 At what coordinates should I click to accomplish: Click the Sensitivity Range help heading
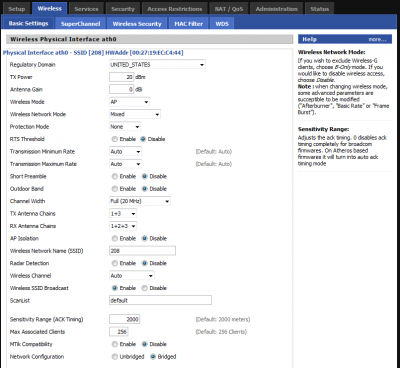coord(324,129)
